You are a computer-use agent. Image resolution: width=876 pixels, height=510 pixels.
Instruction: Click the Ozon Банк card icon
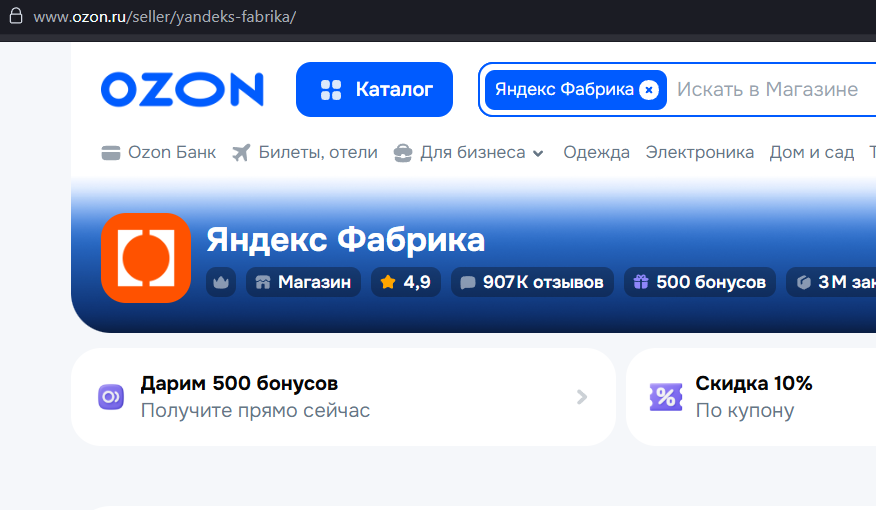111,152
